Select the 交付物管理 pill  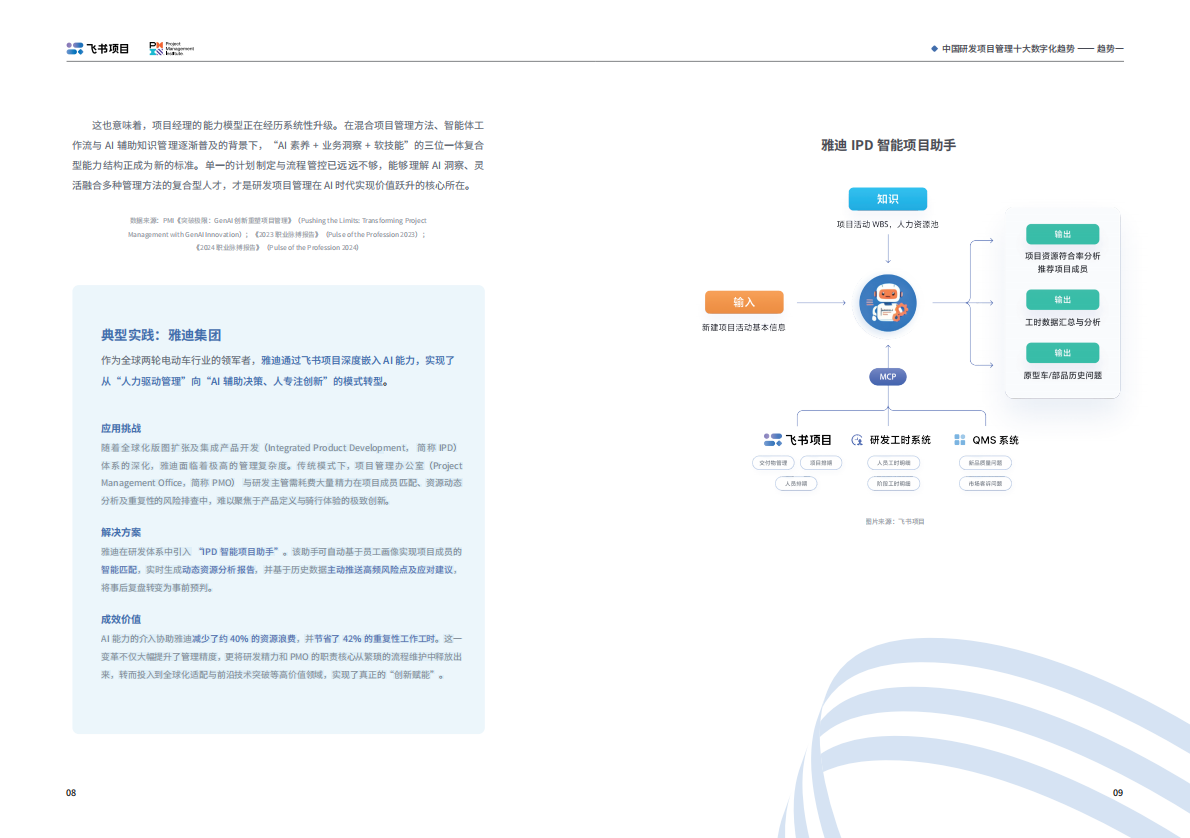pos(773,463)
